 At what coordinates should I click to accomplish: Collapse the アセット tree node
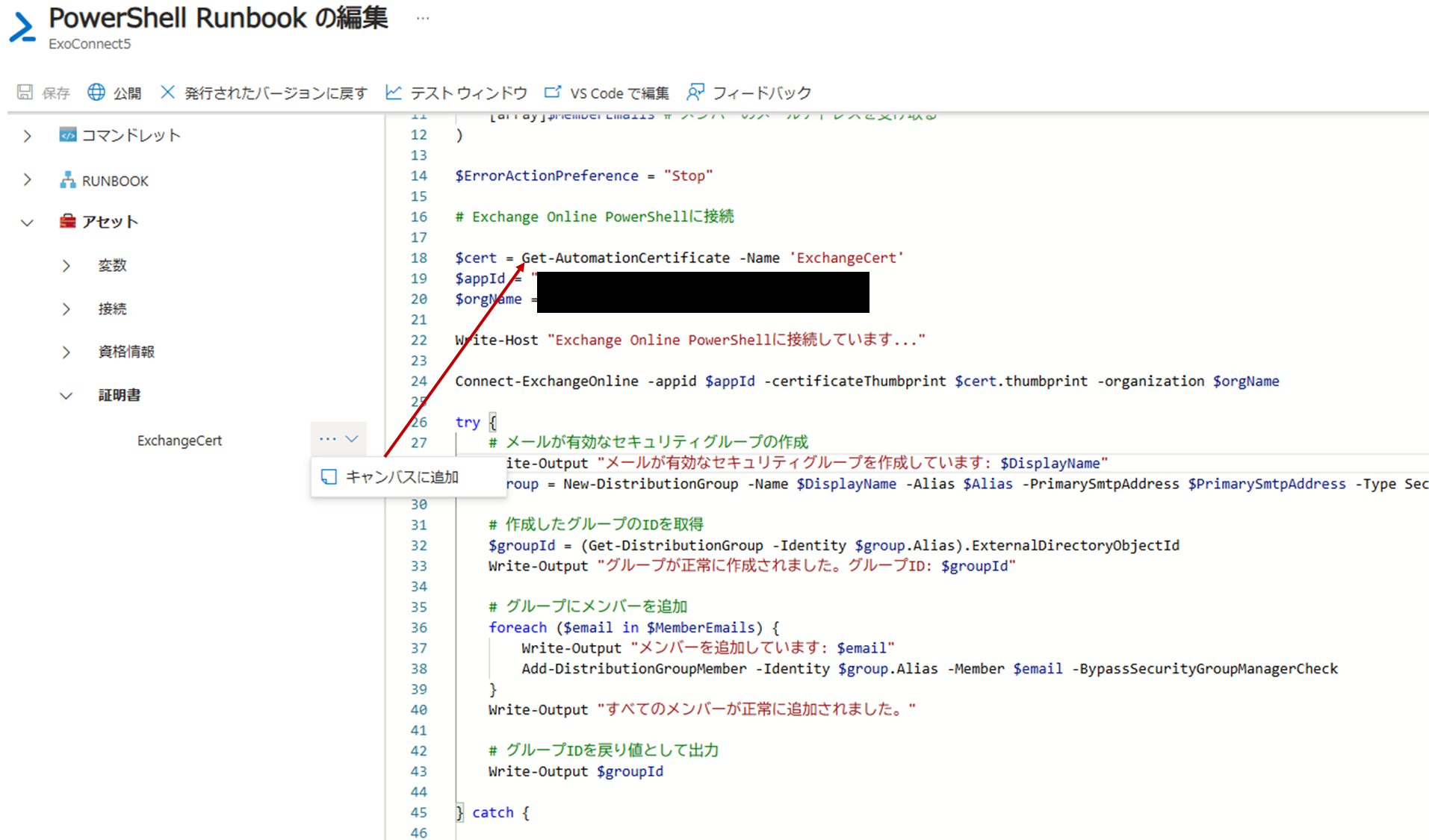coord(28,223)
